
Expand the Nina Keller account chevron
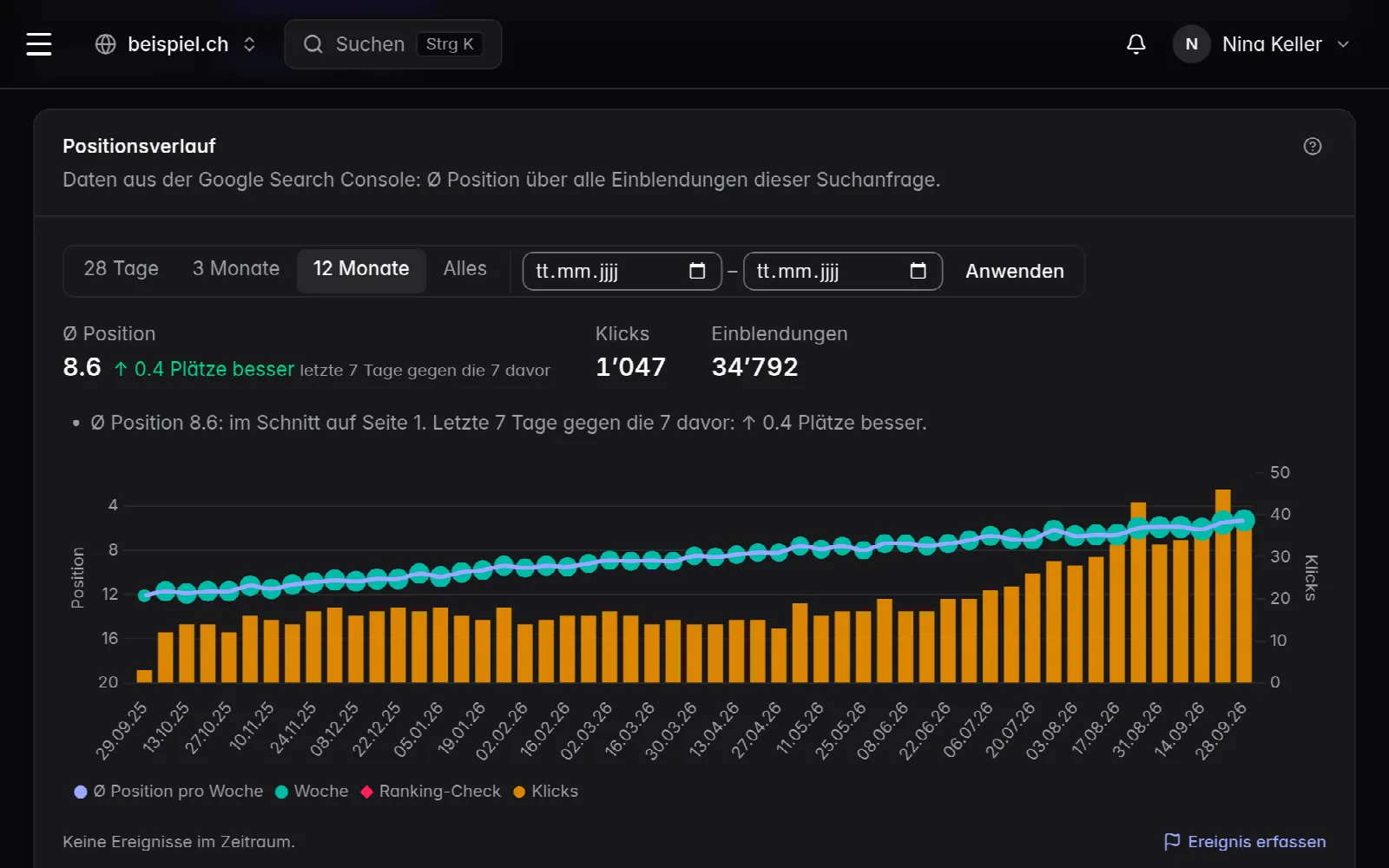[1343, 44]
